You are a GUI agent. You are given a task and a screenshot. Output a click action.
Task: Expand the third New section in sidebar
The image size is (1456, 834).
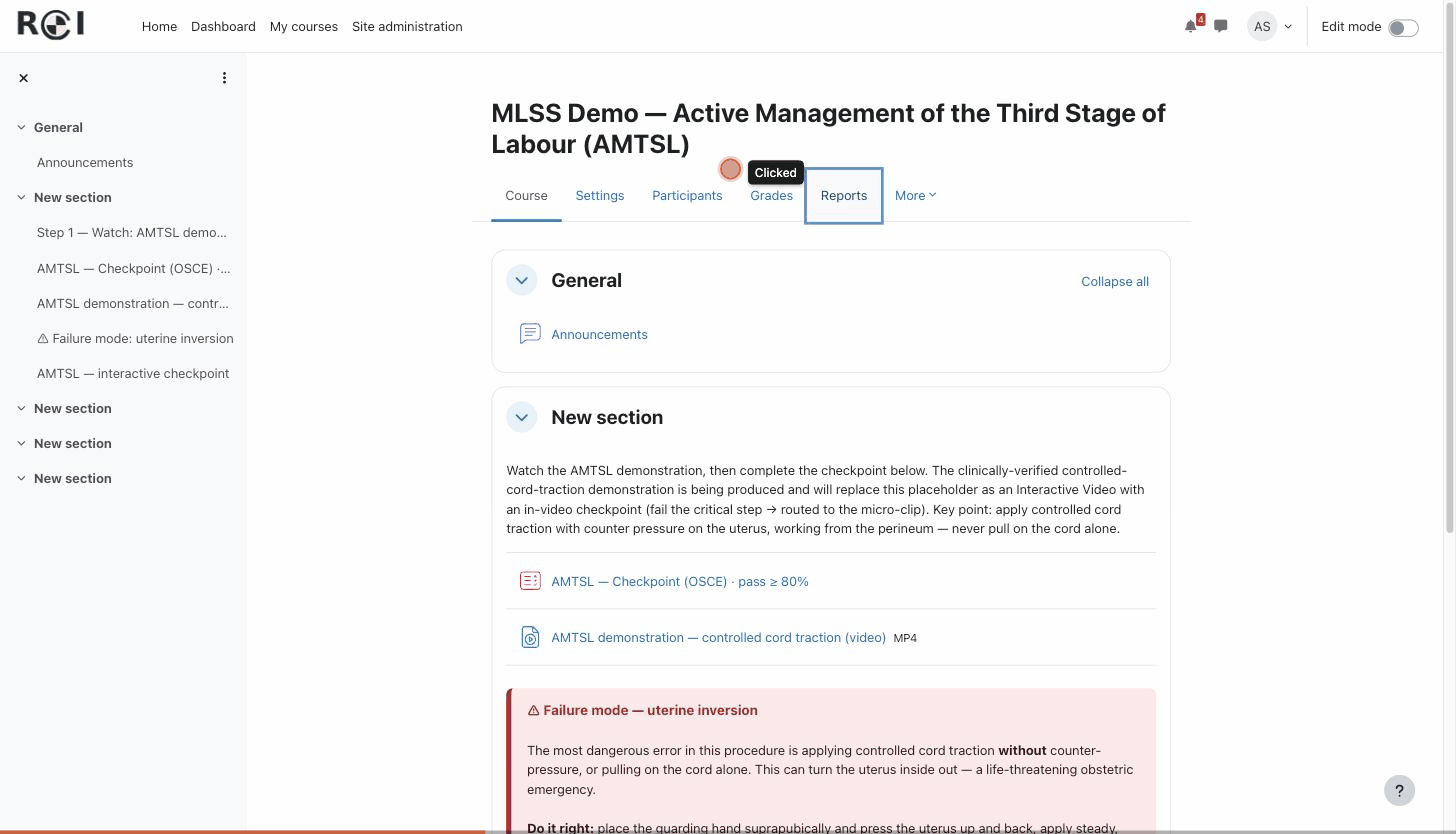tap(21, 443)
